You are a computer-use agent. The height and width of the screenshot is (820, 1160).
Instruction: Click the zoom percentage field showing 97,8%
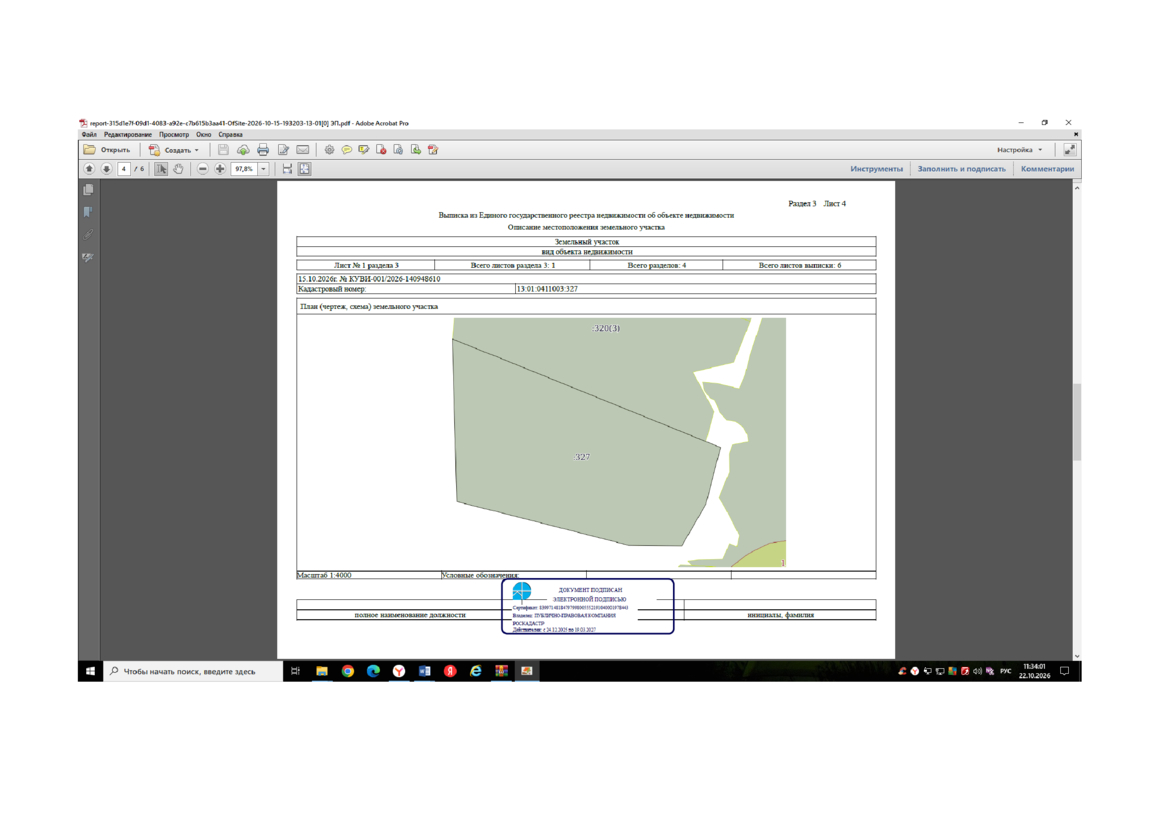[x=244, y=169]
